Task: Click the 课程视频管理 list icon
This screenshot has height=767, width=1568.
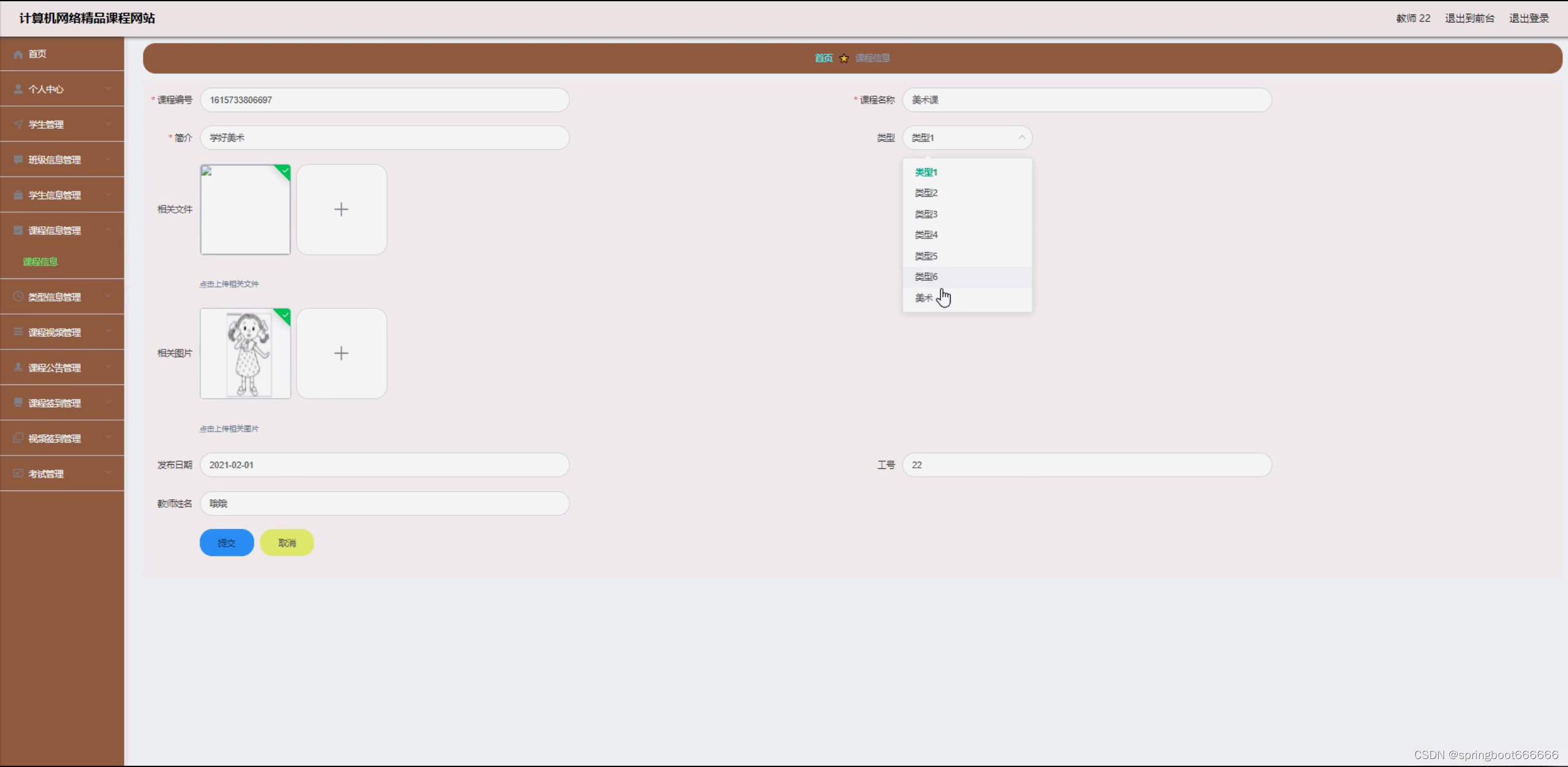Action: pos(18,332)
